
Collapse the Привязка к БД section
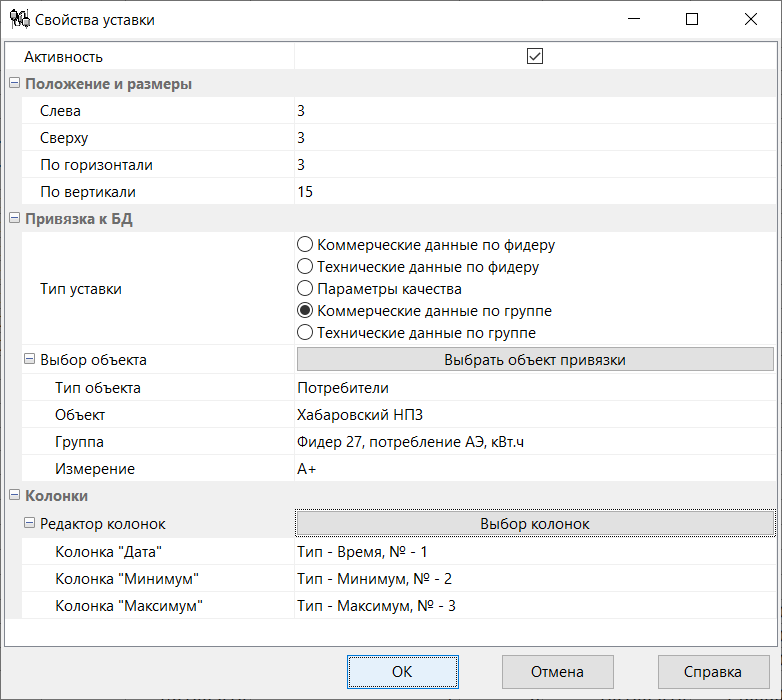[14, 219]
